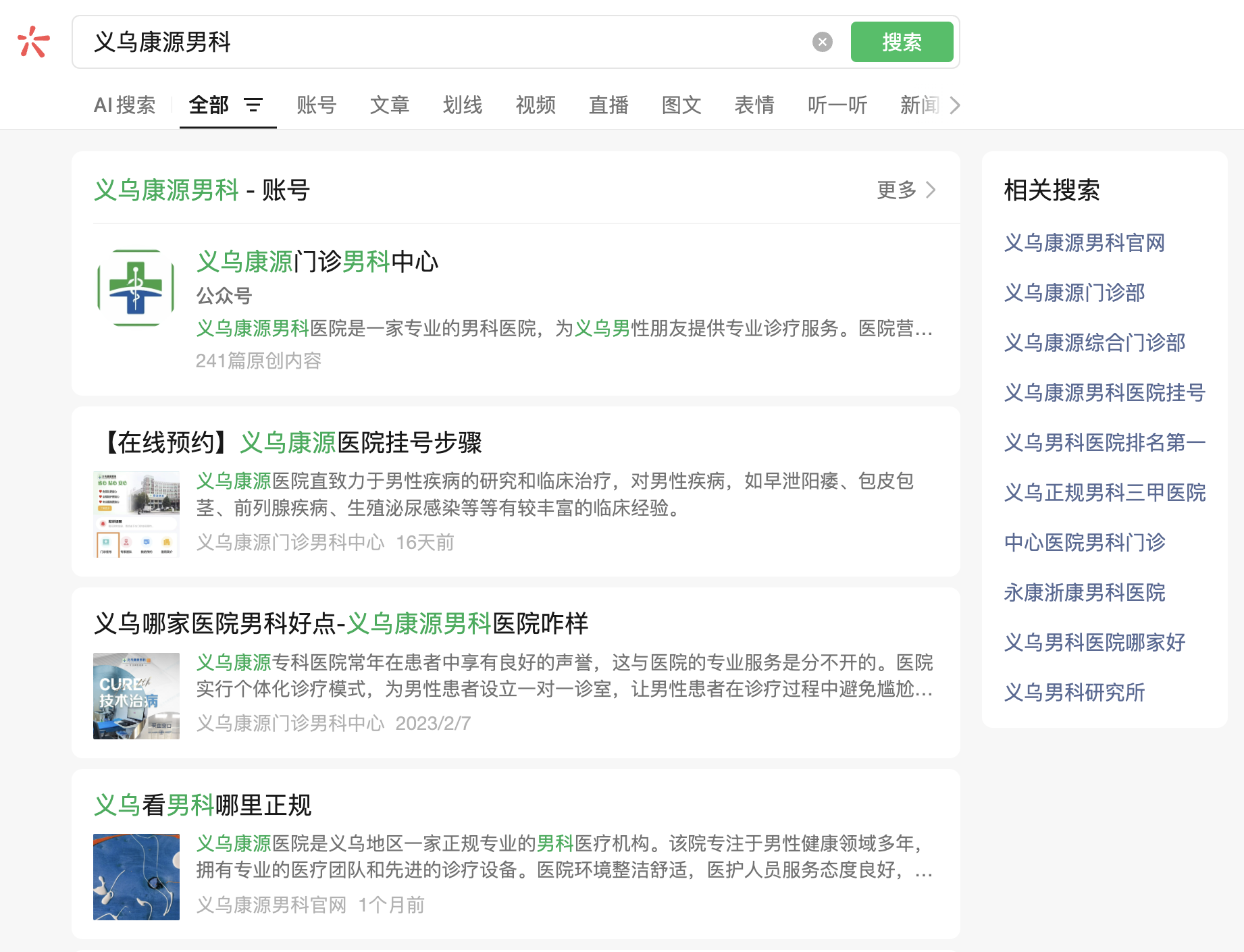Click the CURE 技术治病 article thumbnail
Image resolution: width=1244 pixels, height=952 pixels.
(136, 696)
